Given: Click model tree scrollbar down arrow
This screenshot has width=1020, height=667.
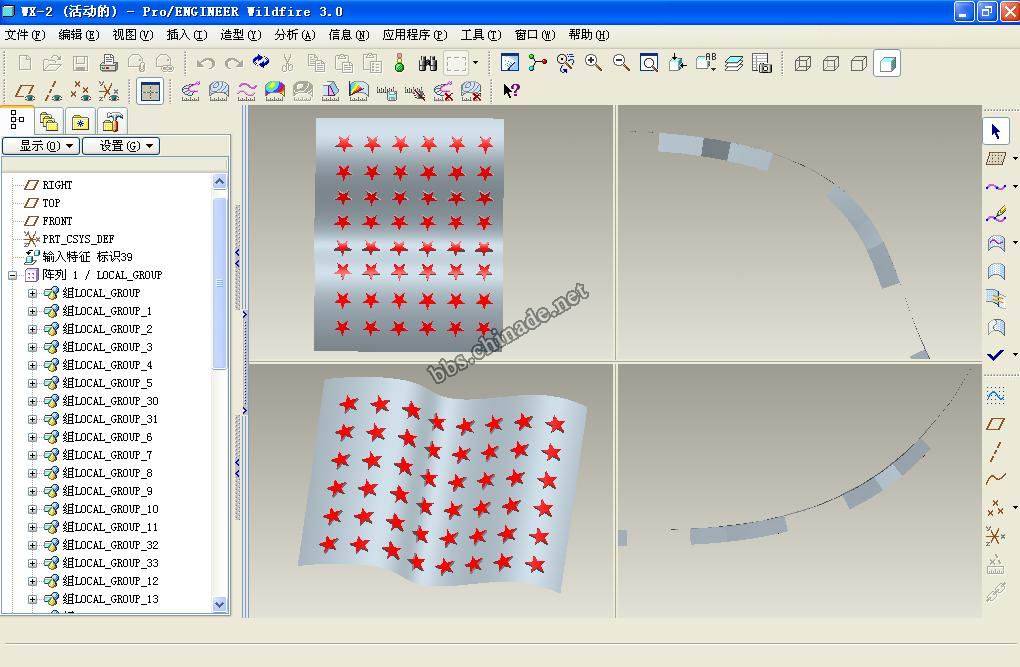Looking at the screenshot, I should click(219, 605).
